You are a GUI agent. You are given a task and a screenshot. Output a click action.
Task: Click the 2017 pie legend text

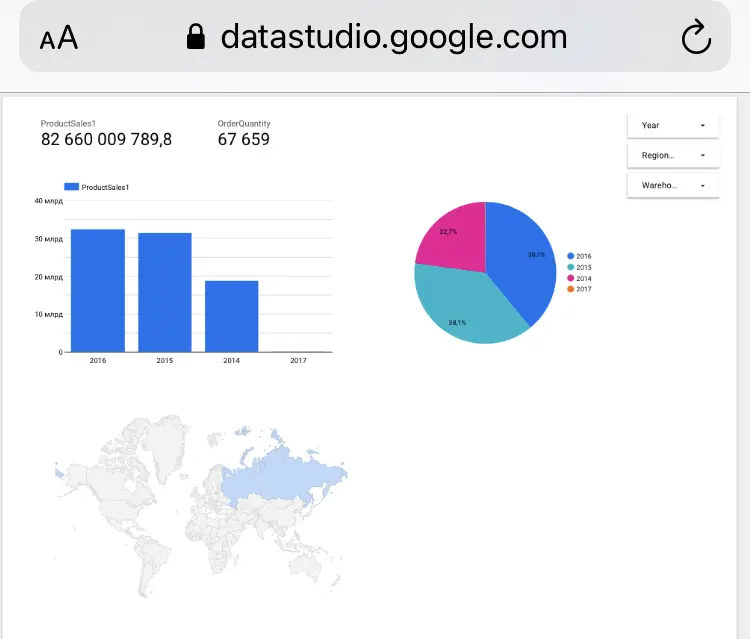(584, 289)
